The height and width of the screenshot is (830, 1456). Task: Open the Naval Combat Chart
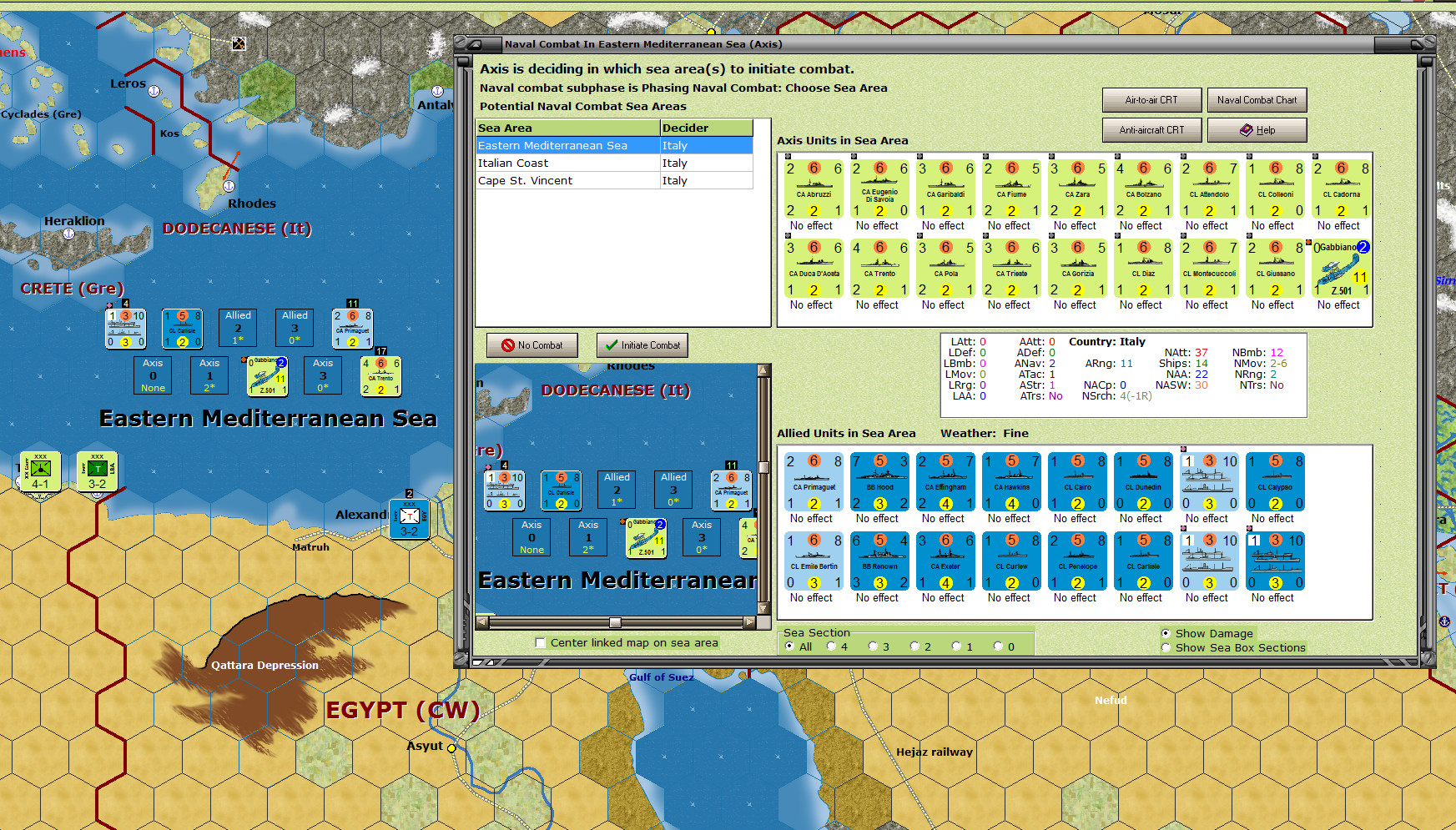pyautogui.click(x=1257, y=100)
